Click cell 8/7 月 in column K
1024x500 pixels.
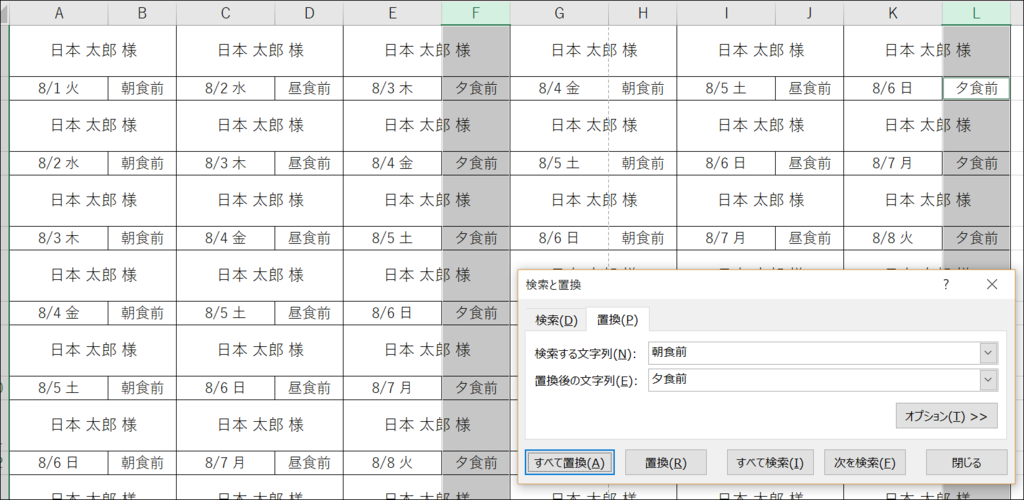pyautogui.click(x=893, y=163)
